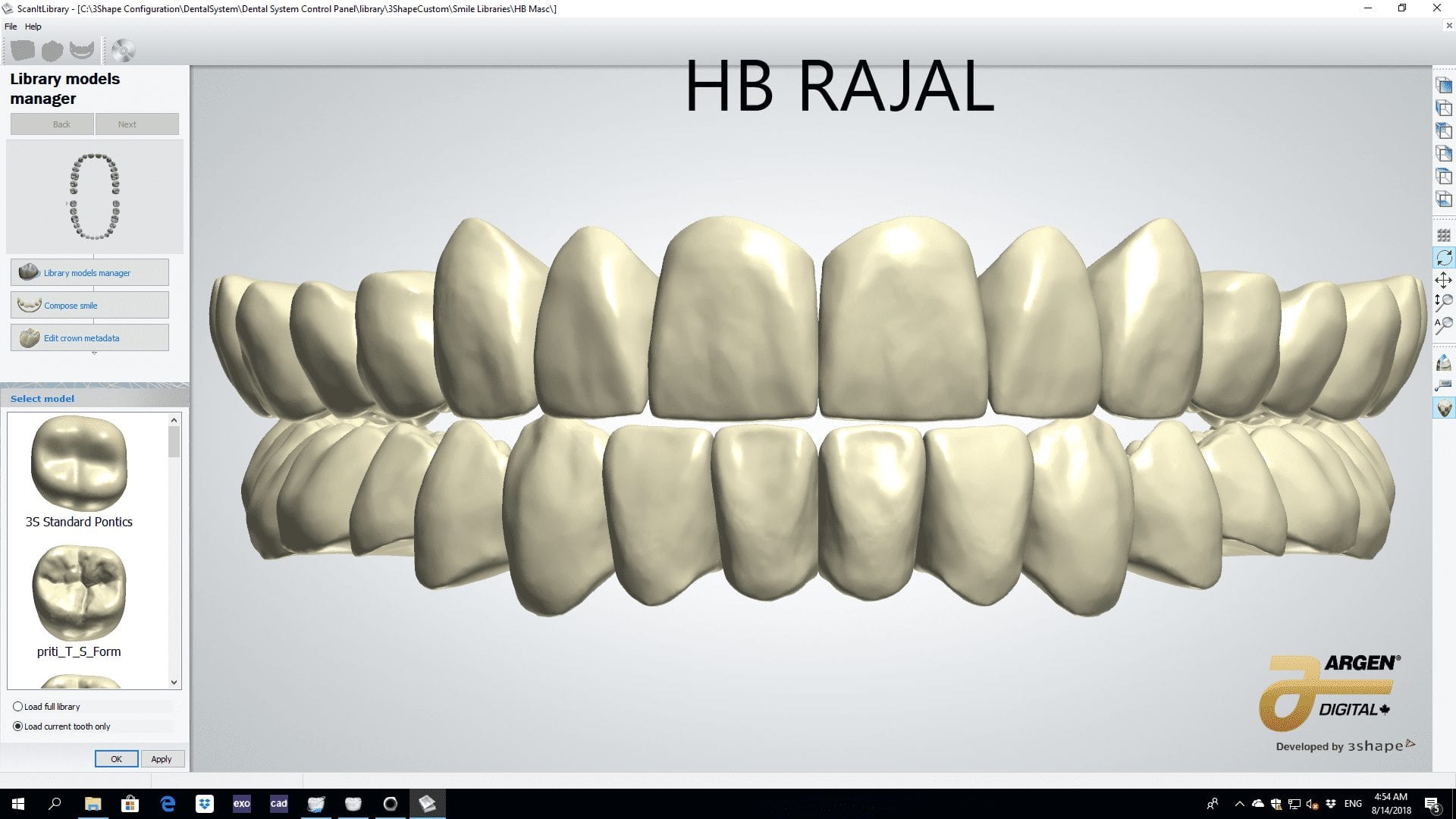Select 'Load current tooth only' radio option
The image size is (1456, 819).
18,726
